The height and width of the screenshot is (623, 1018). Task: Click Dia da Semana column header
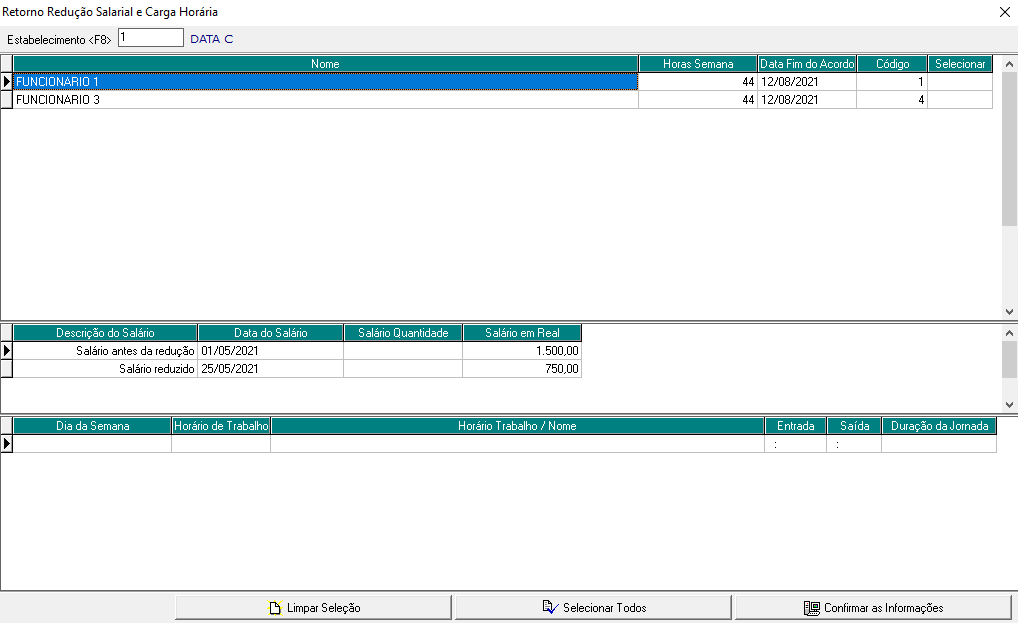92,426
